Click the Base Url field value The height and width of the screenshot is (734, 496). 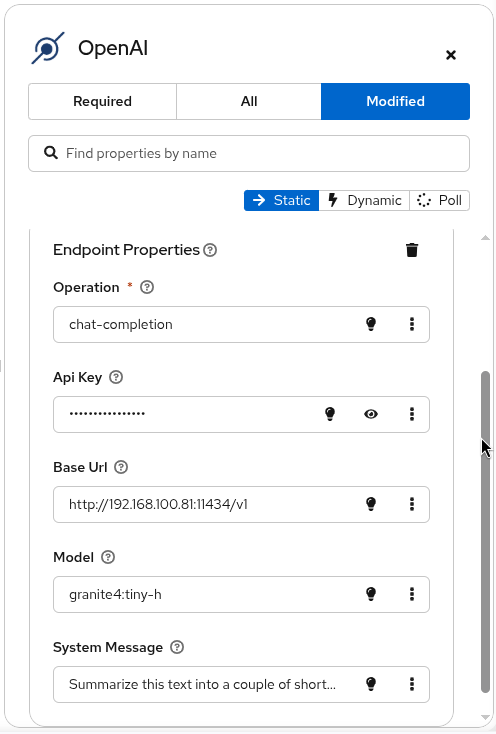241,504
